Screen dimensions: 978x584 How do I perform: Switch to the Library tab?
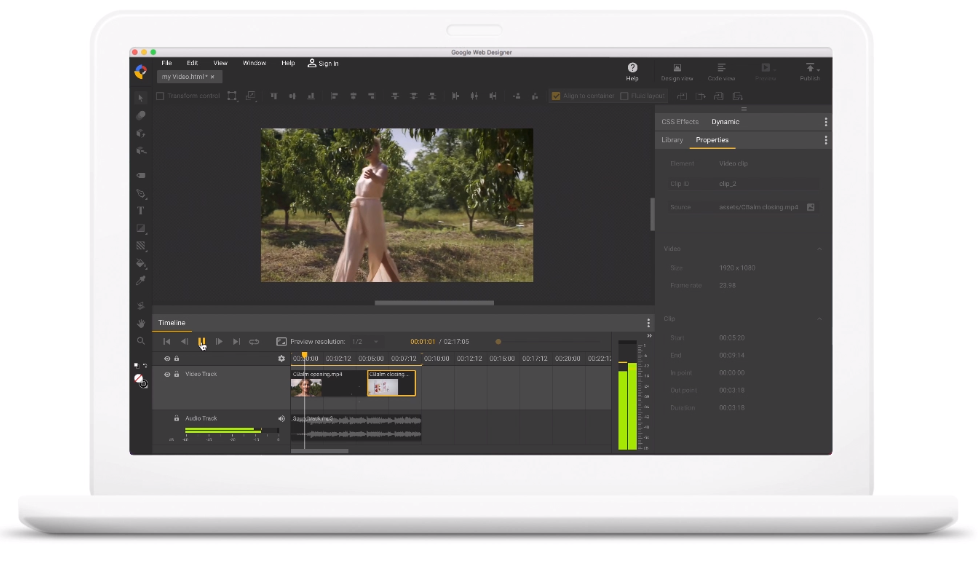pos(672,140)
